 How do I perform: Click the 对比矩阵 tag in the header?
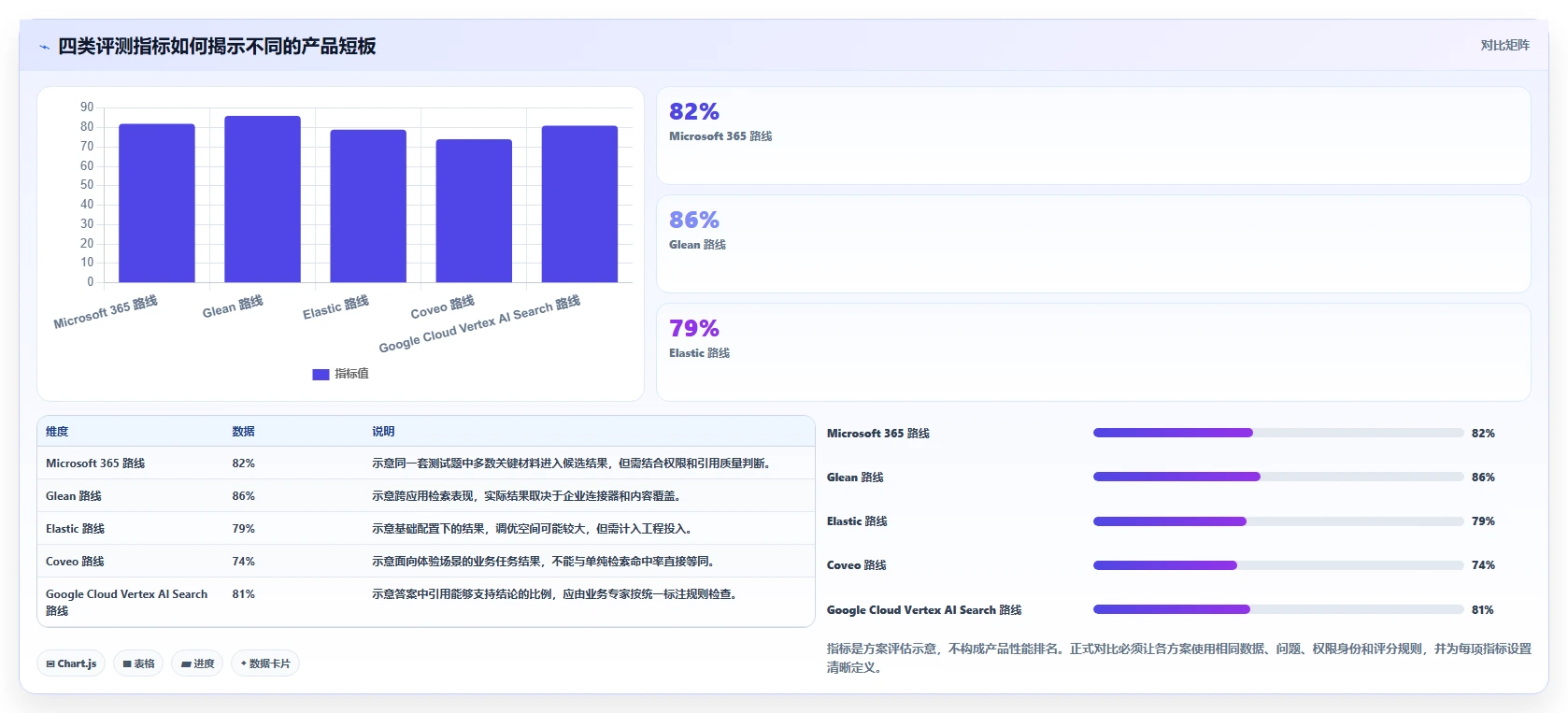tap(1504, 45)
